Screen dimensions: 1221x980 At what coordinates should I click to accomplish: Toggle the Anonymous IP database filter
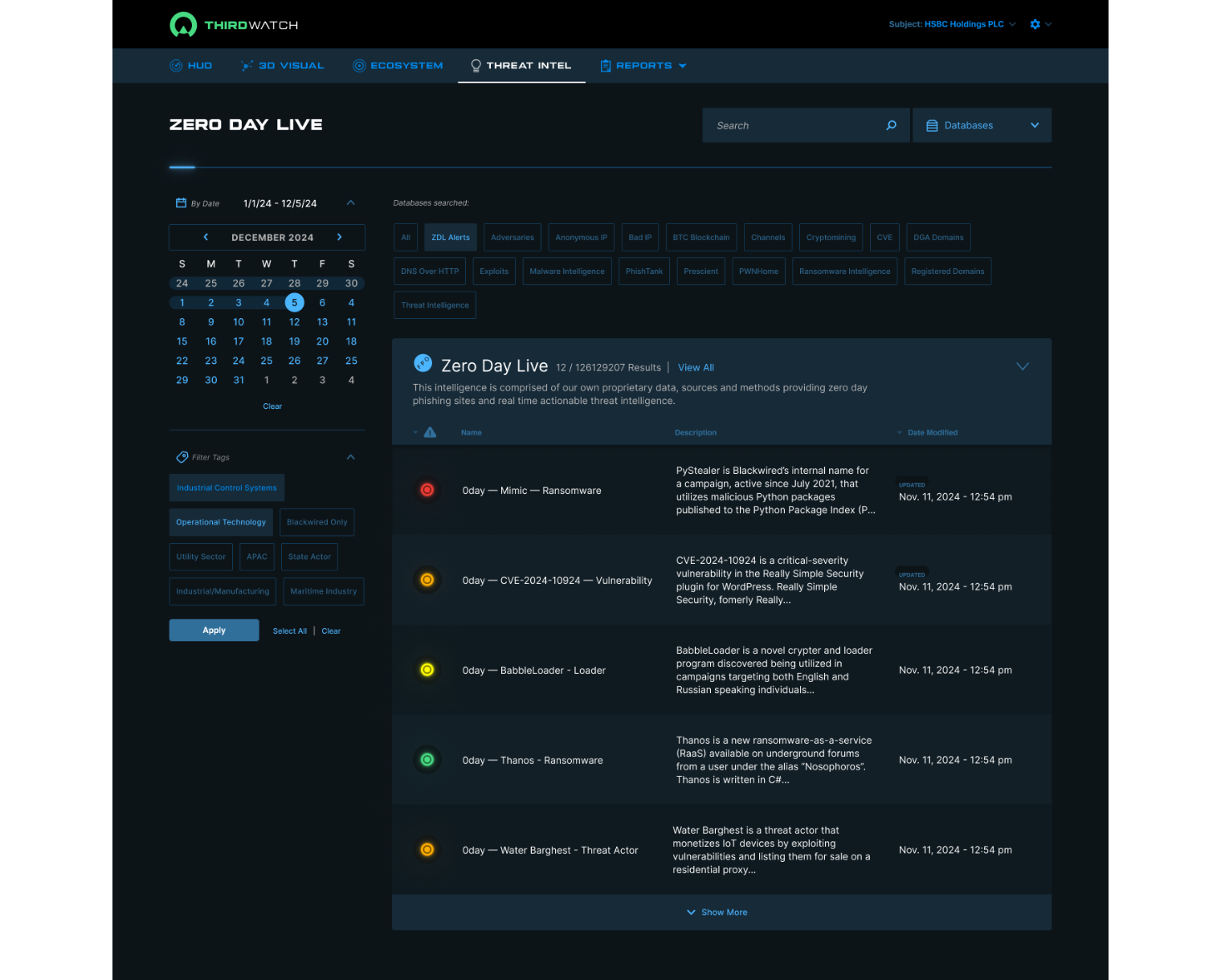[582, 238]
